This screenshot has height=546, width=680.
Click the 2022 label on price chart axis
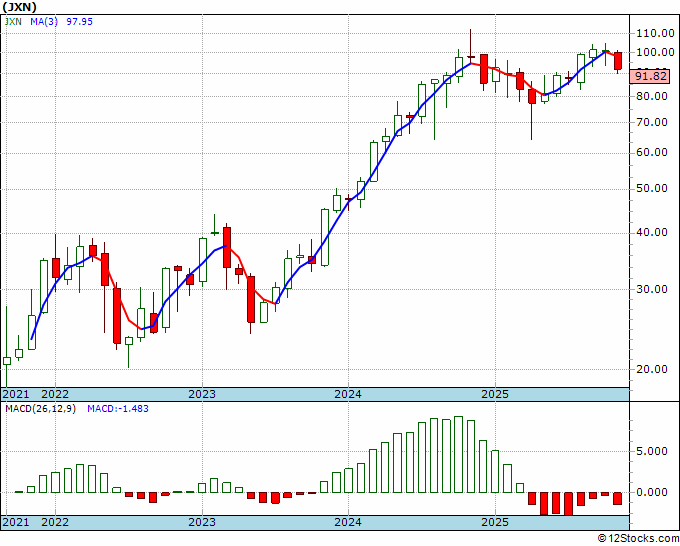(55, 394)
